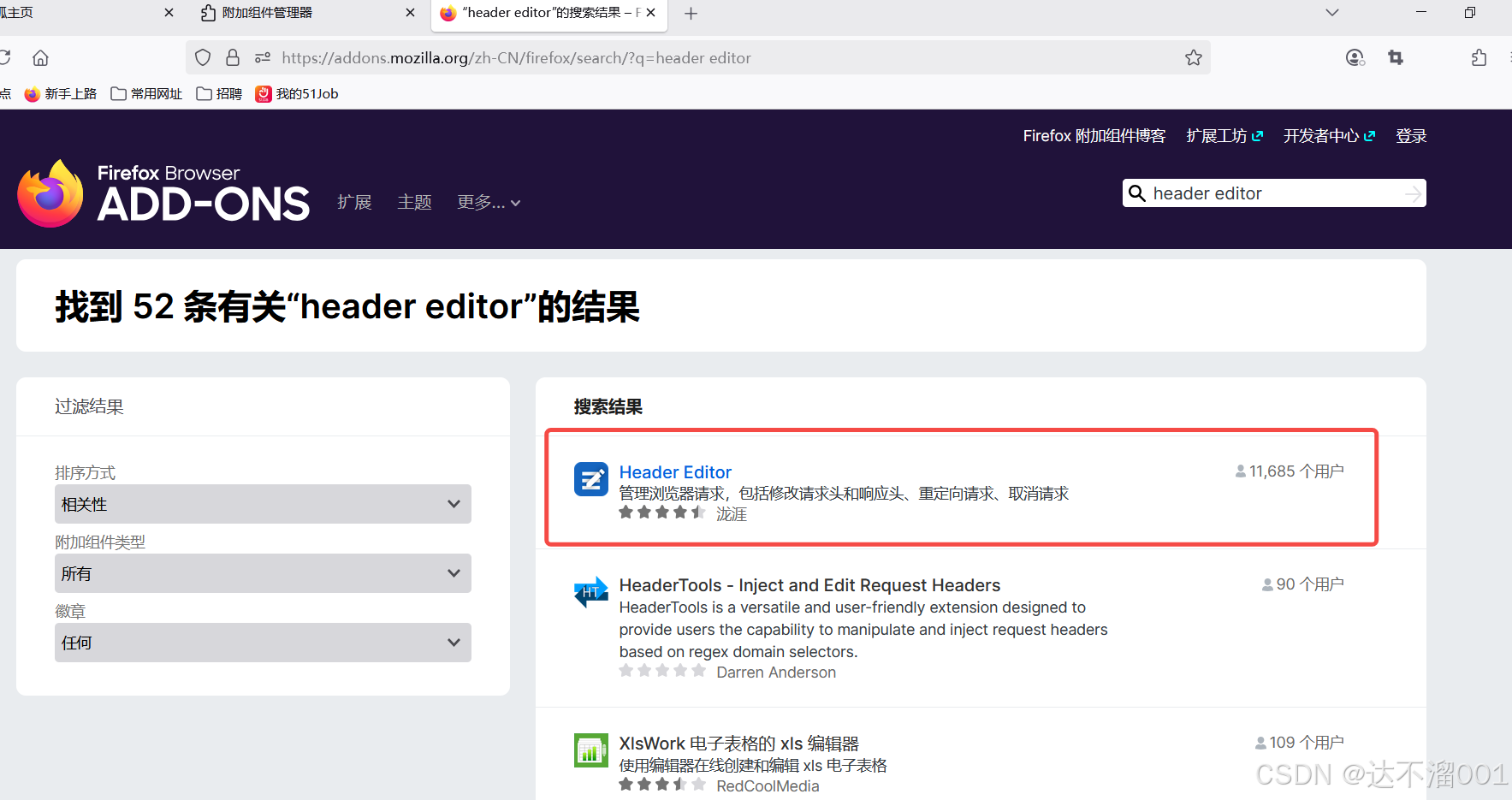The height and width of the screenshot is (800, 1512).
Task: Click the 登录 link
Action: coord(1411,135)
